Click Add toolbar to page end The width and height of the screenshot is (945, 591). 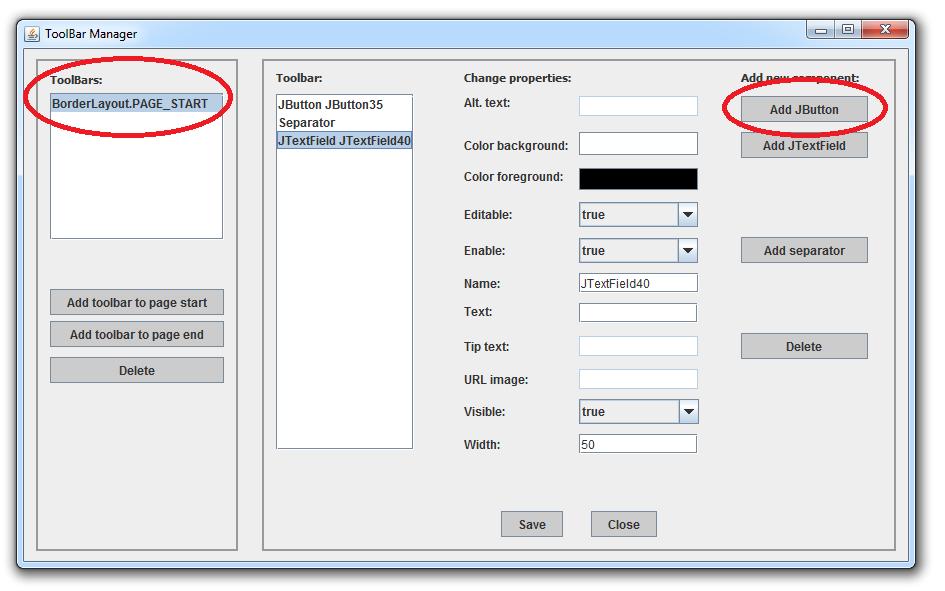[137, 334]
